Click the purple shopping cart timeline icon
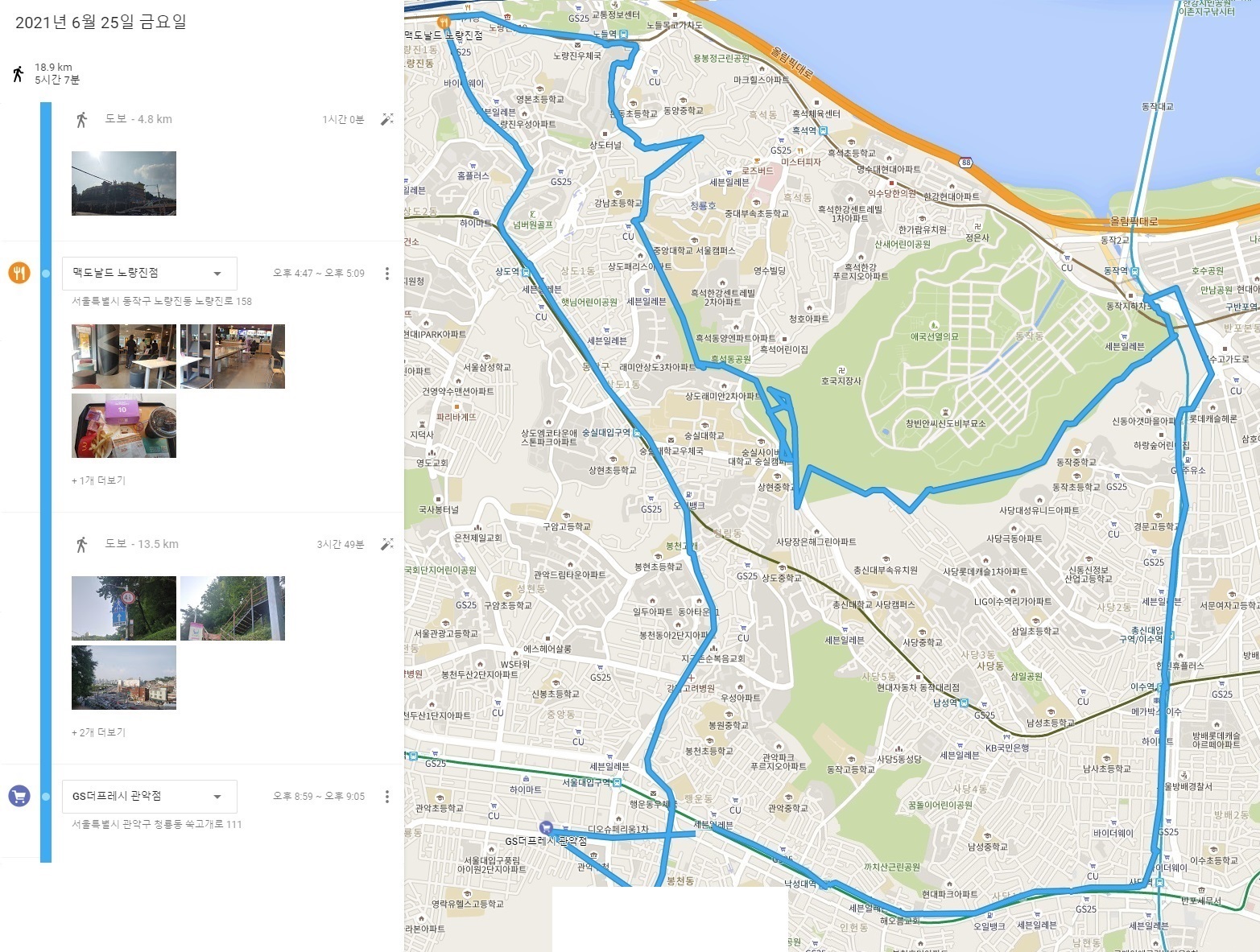The width and height of the screenshot is (1260, 952). coord(19,796)
